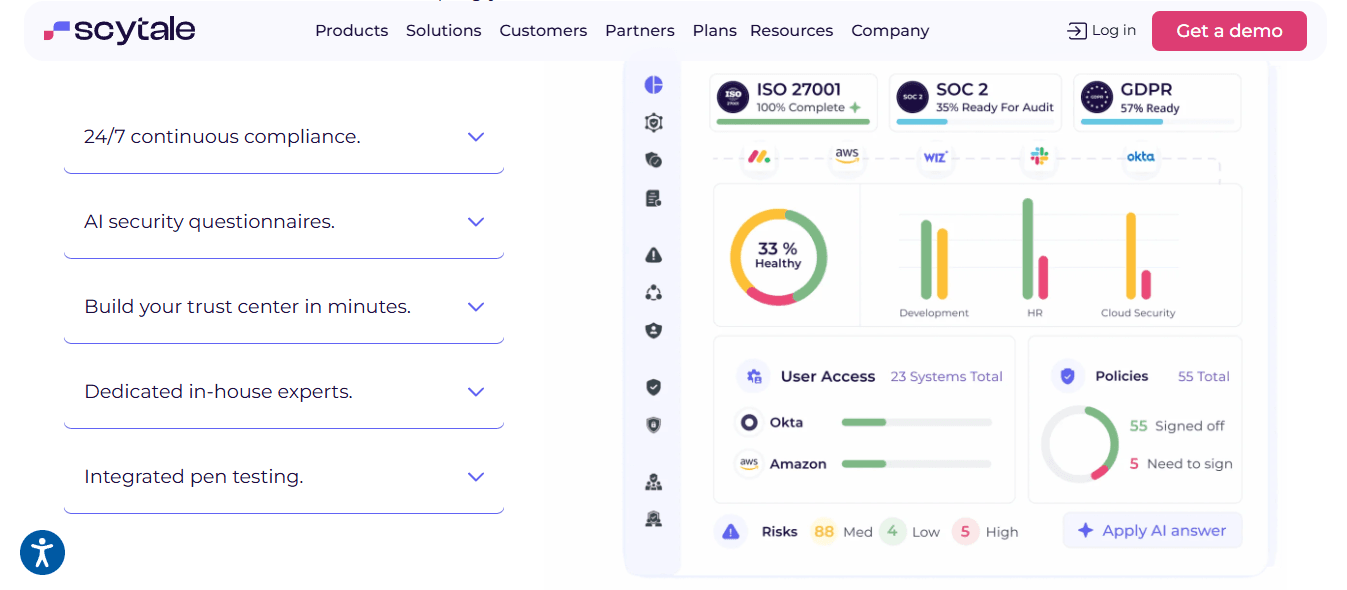Screen dimensions: 1347x590
Task: Click the Scytale logo in the header
Action: coord(119,31)
